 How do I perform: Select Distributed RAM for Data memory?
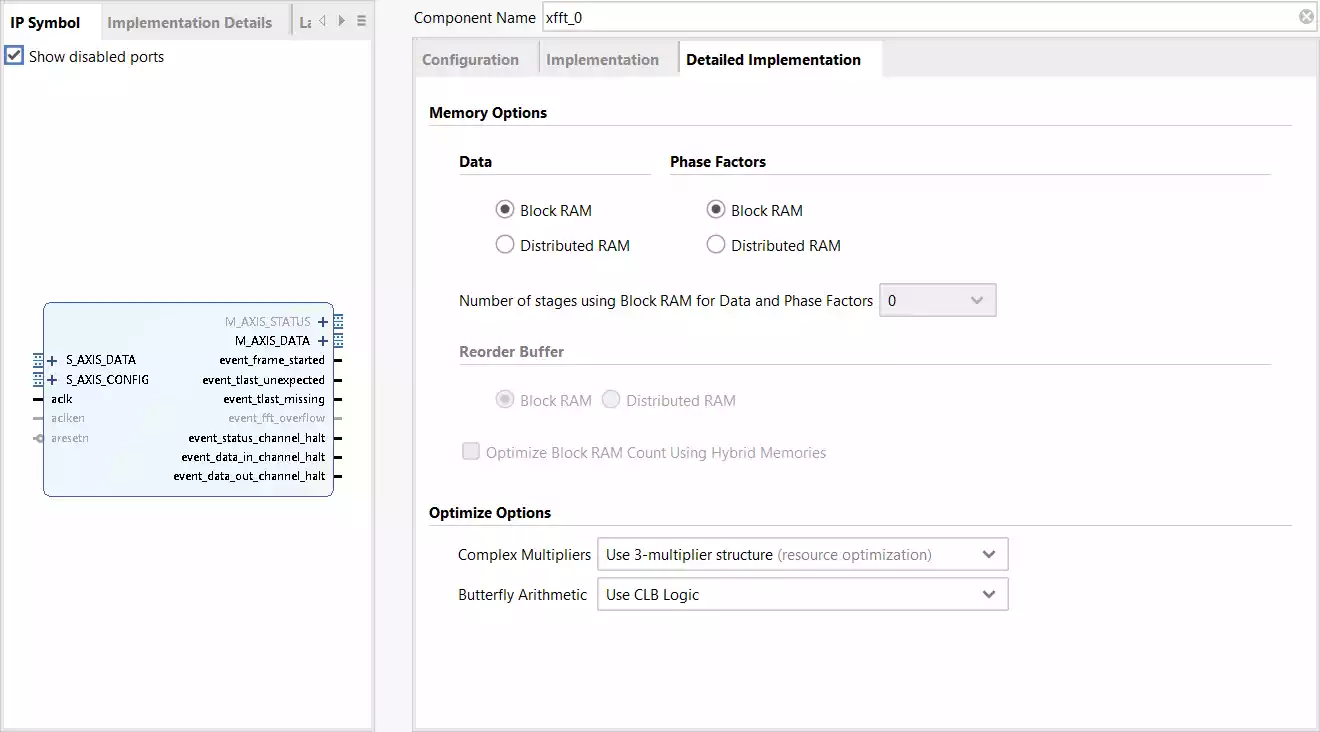[x=505, y=245]
